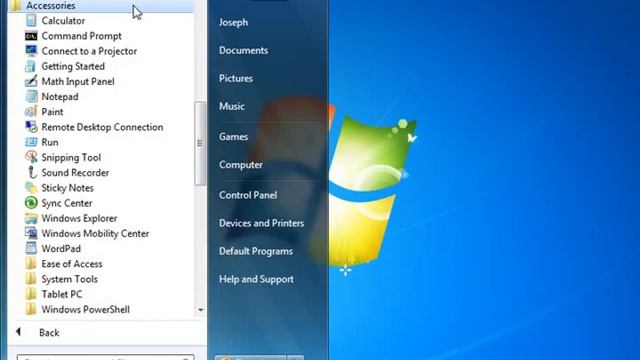This screenshot has height=360, width=640.
Task: Click the Math Input Panel icon
Action: coord(31,81)
